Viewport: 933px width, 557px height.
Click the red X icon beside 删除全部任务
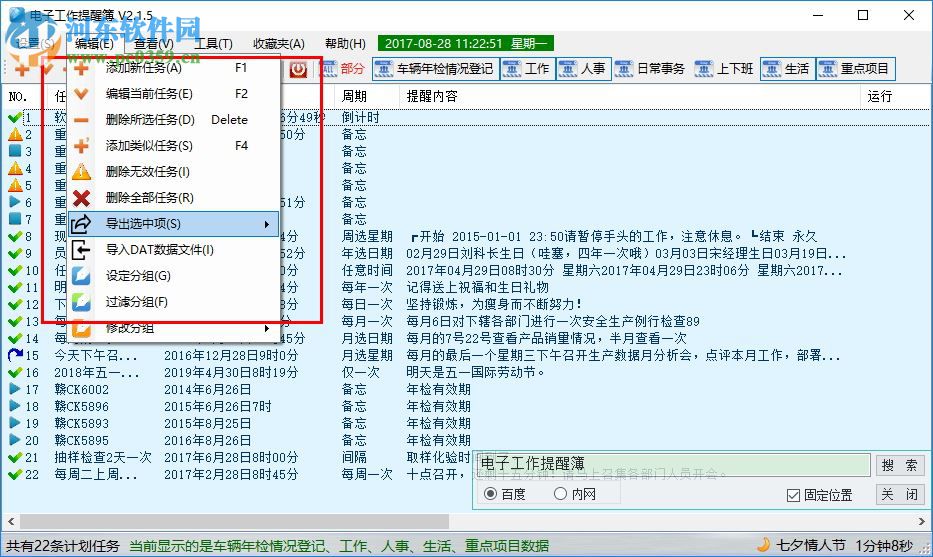point(82,198)
